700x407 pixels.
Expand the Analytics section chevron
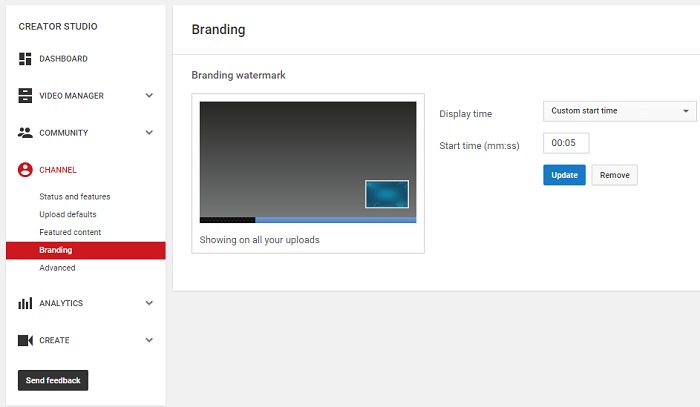tap(149, 303)
